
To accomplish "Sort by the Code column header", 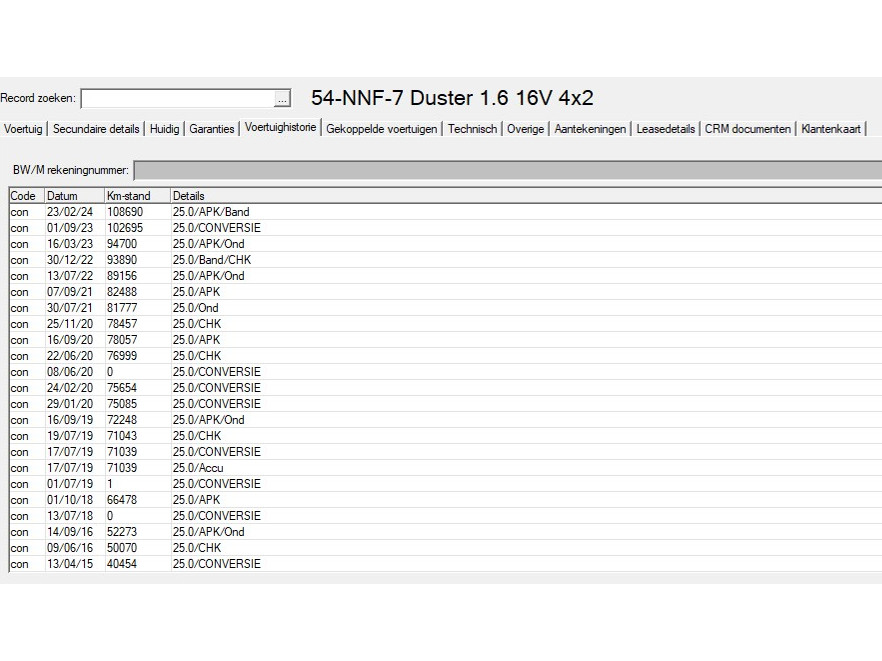I will click(x=26, y=196).
